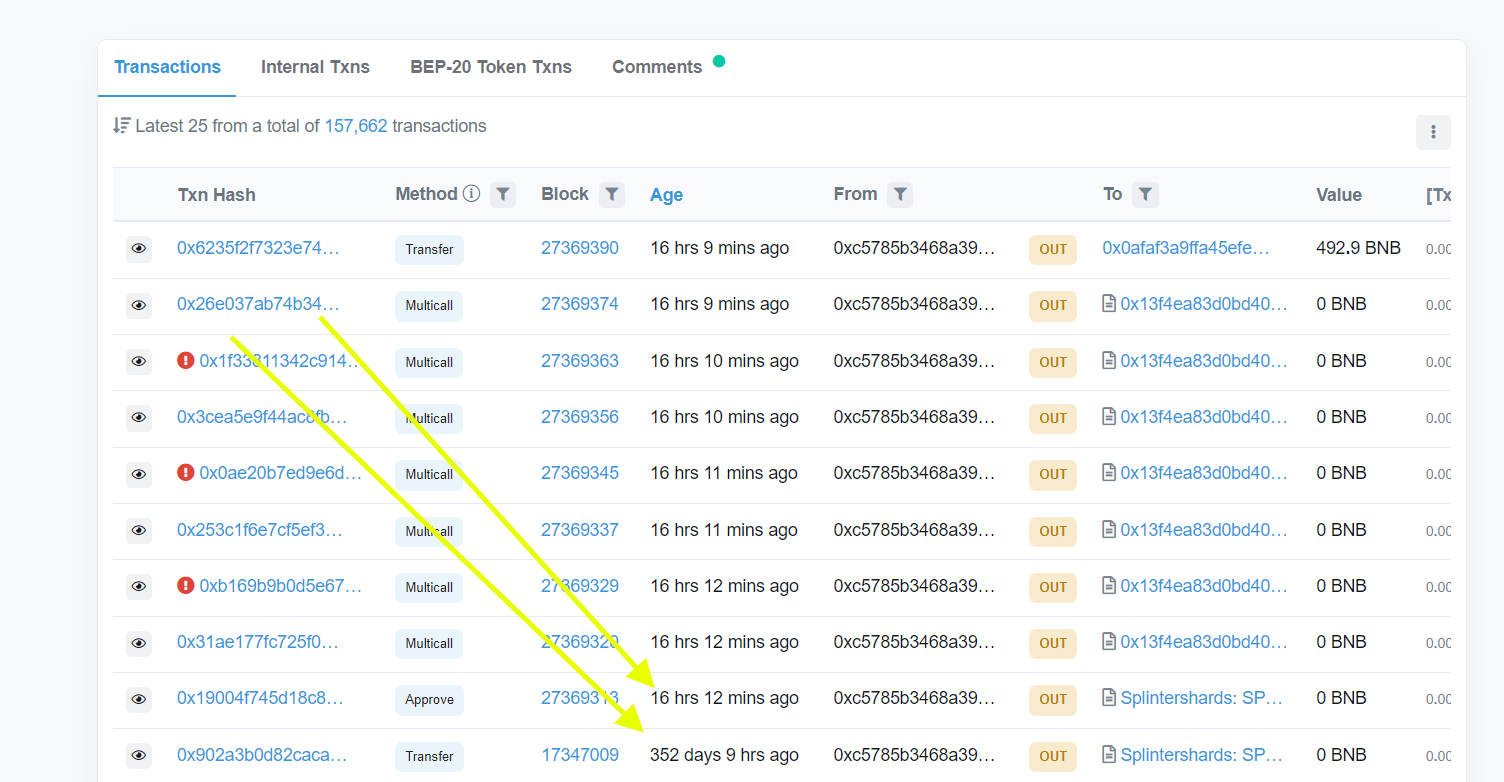Open BEP-20 Token Txns tab
1504x782 pixels.
point(491,67)
